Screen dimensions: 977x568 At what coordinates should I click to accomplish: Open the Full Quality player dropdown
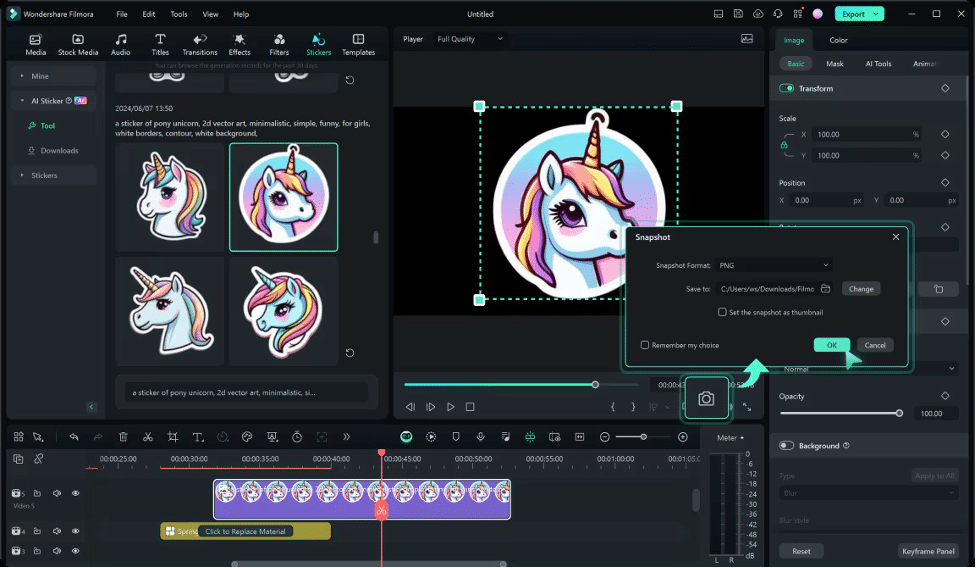point(470,39)
